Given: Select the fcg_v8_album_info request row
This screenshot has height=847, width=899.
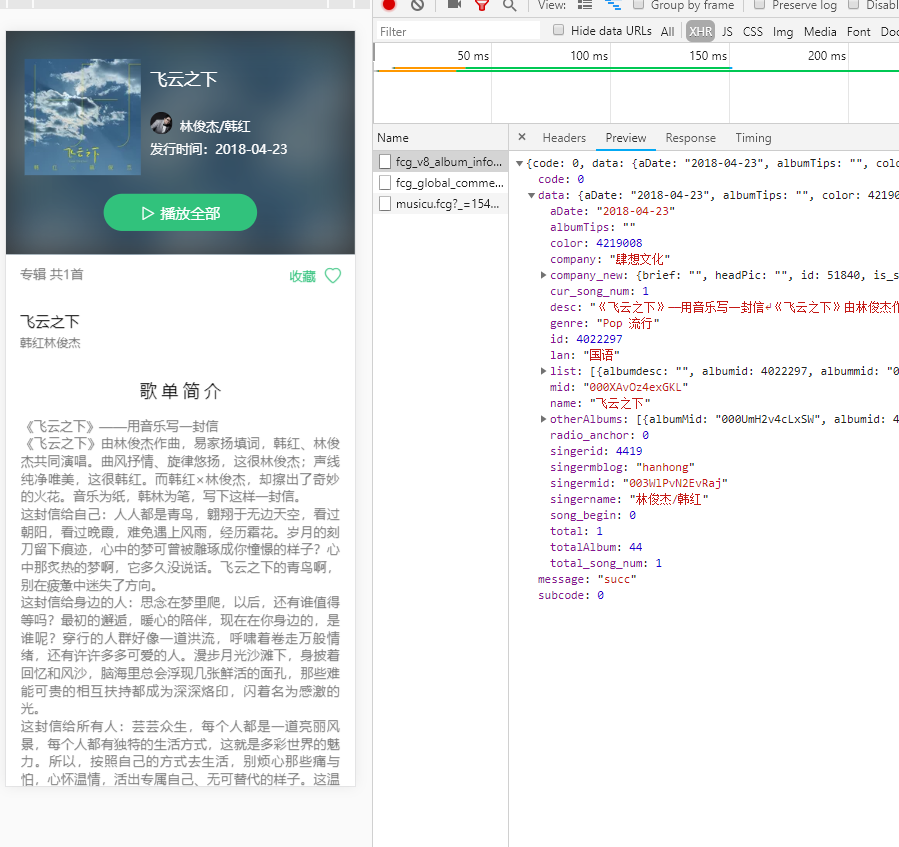Looking at the screenshot, I should point(440,162).
